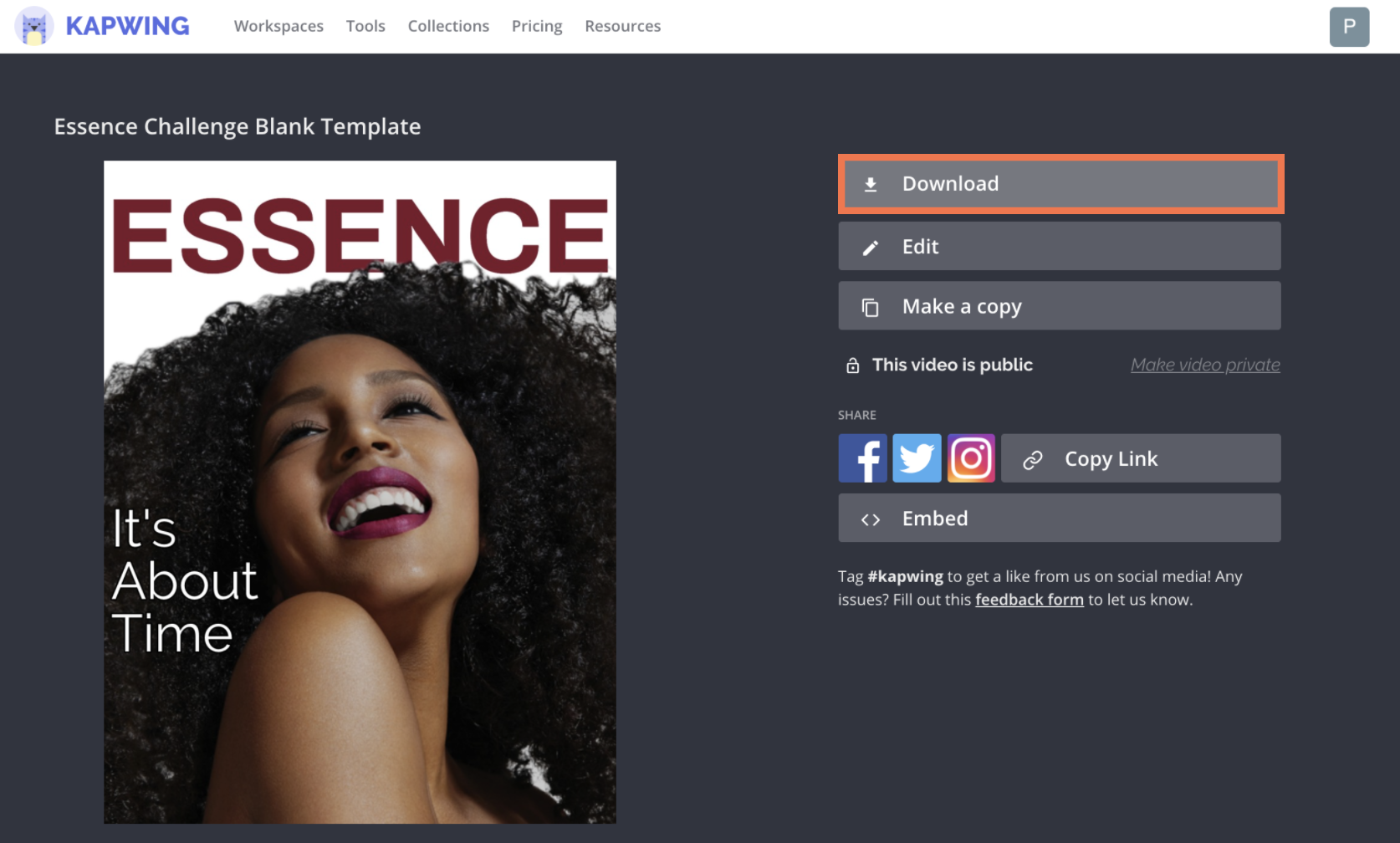Click the padlock privacy icon
Image resolution: width=1400 pixels, height=843 pixels.
(x=853, y=365)
